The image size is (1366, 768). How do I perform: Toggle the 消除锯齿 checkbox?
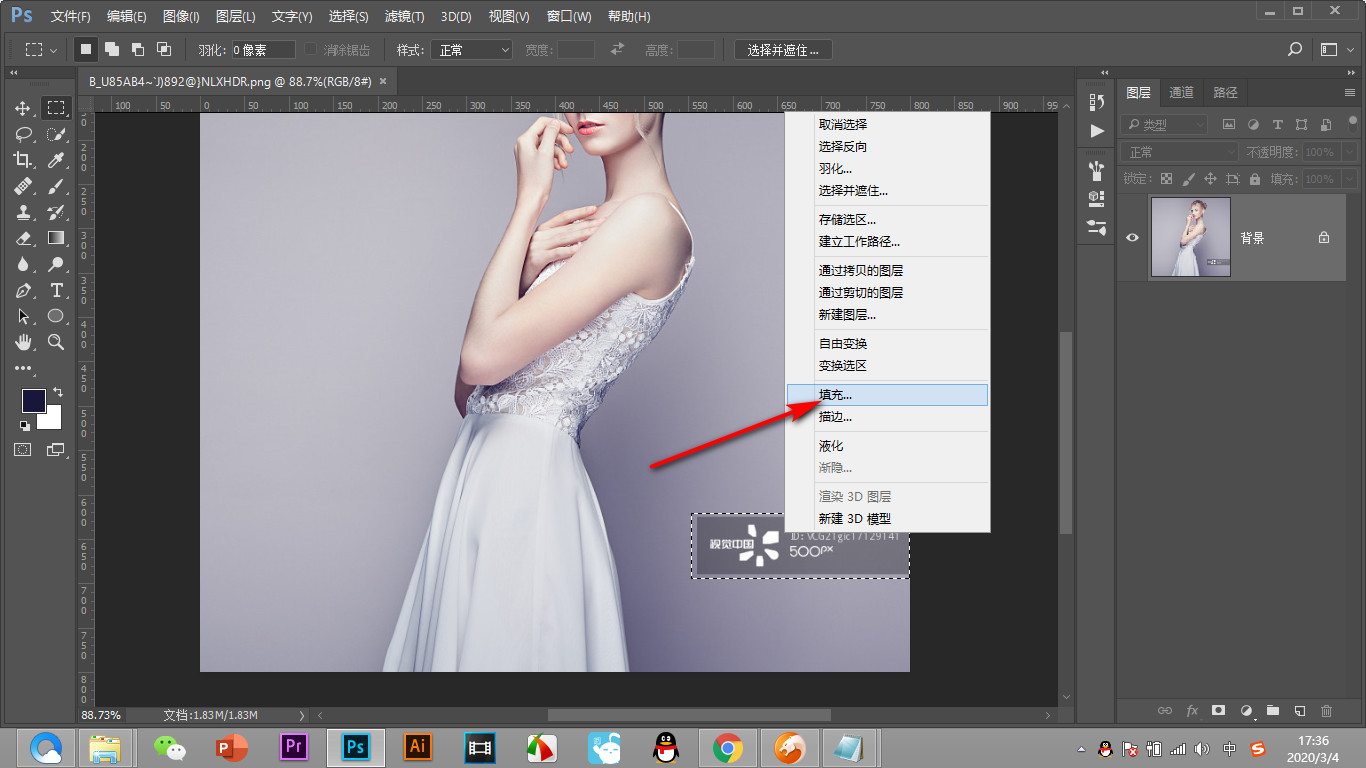click(x=311, y=50)
